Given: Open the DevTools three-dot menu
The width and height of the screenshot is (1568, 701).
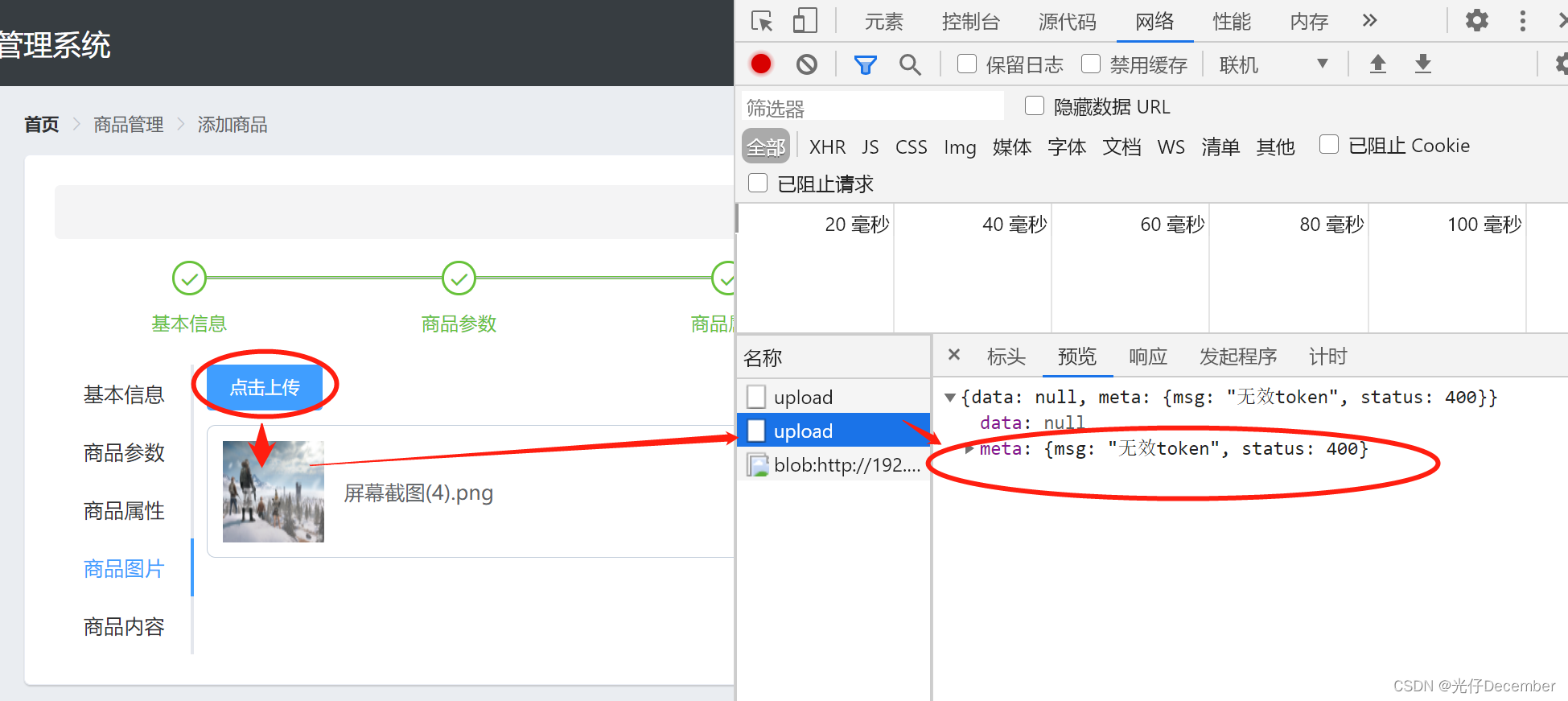Looking at the screenshot, I should [1522, 21].
